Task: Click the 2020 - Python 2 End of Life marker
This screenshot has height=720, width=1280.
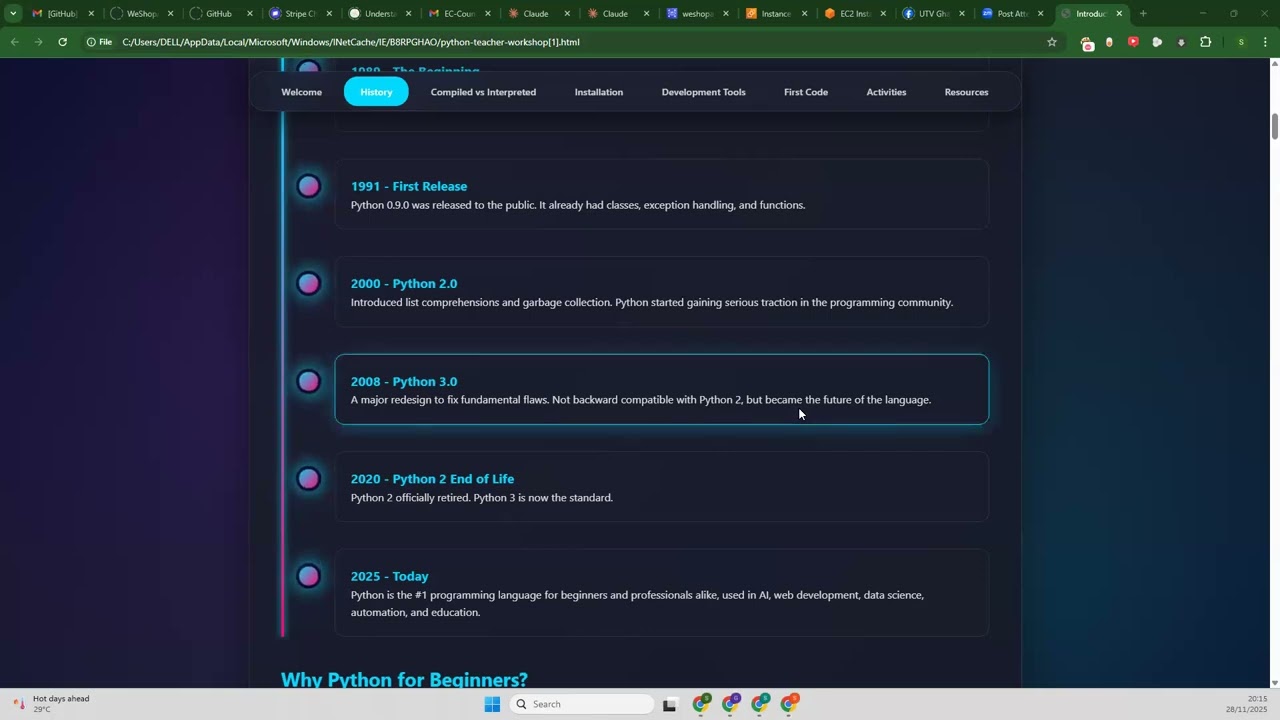Action: point(309,479)
